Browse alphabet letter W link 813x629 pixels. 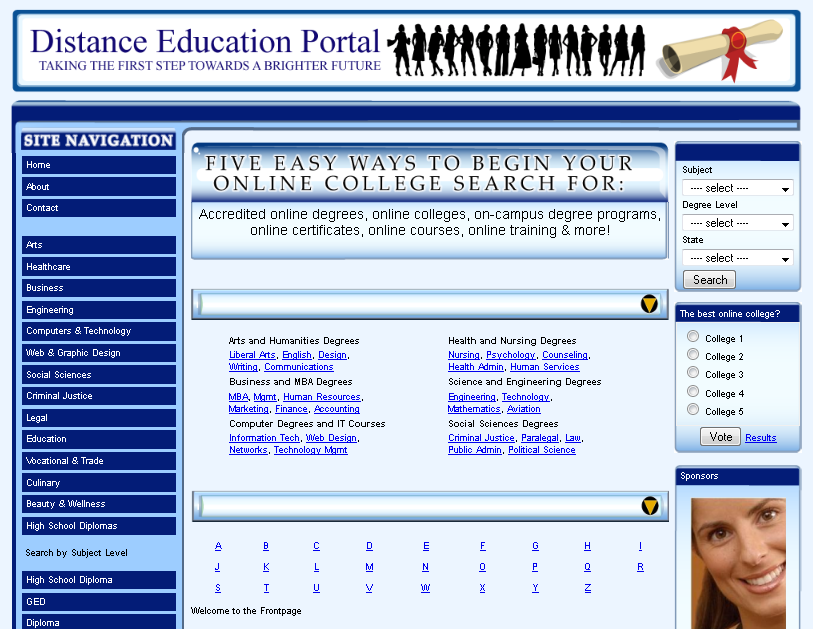pos(425,588)
